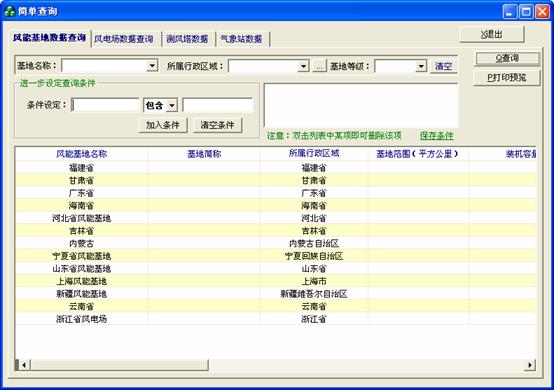The height and width of the screenshot is (390, 554).
Task: Expand the 所属行政区域 dropdown
Action: (x=303, y=66)
